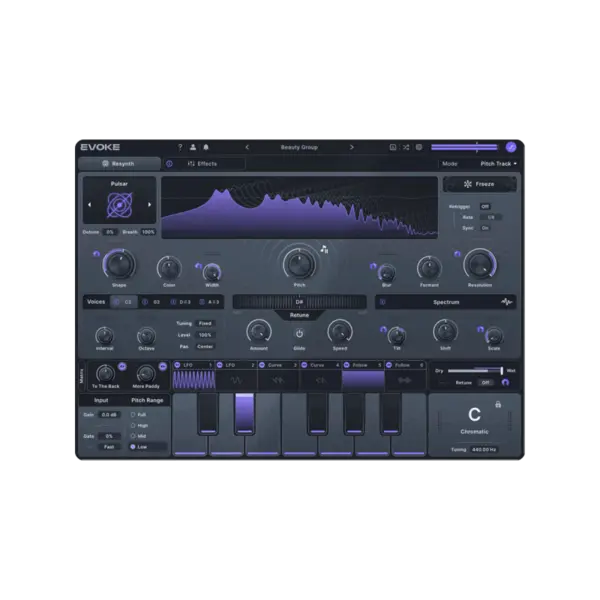Click the Freeze button
This screenshot has height=600, width=600.
click(x=479, y=184)
